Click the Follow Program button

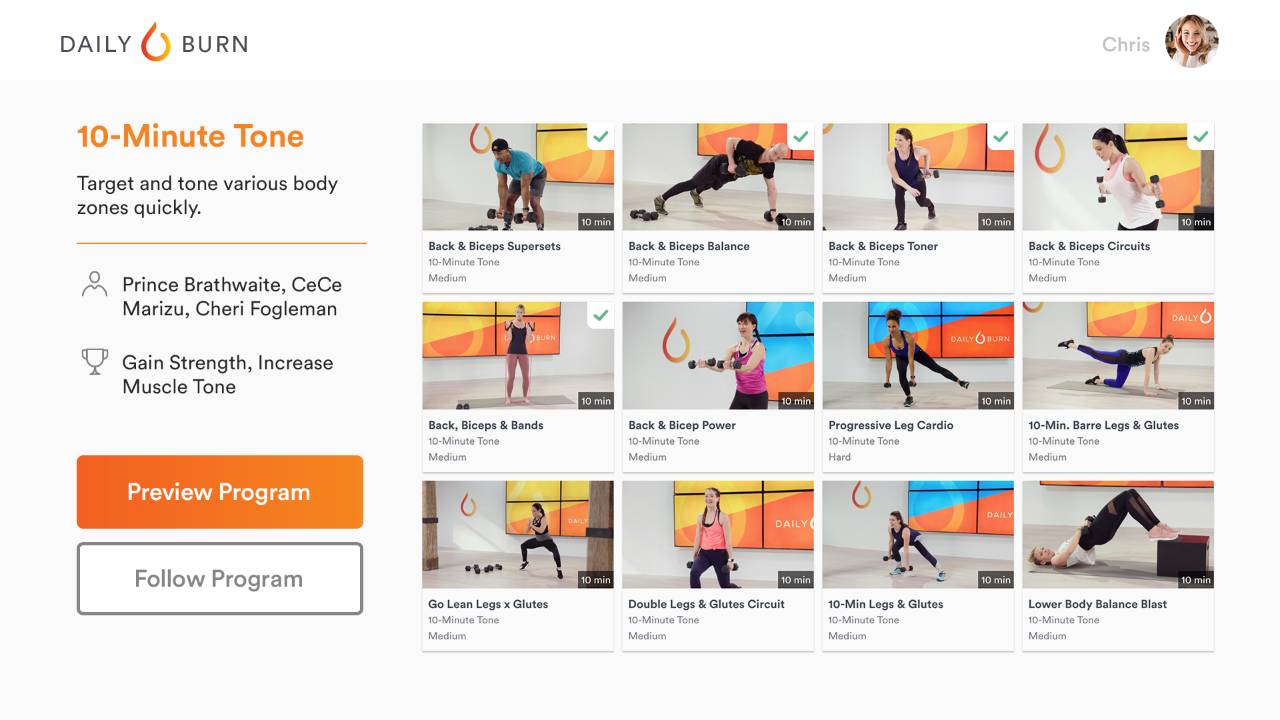(220, 579)
